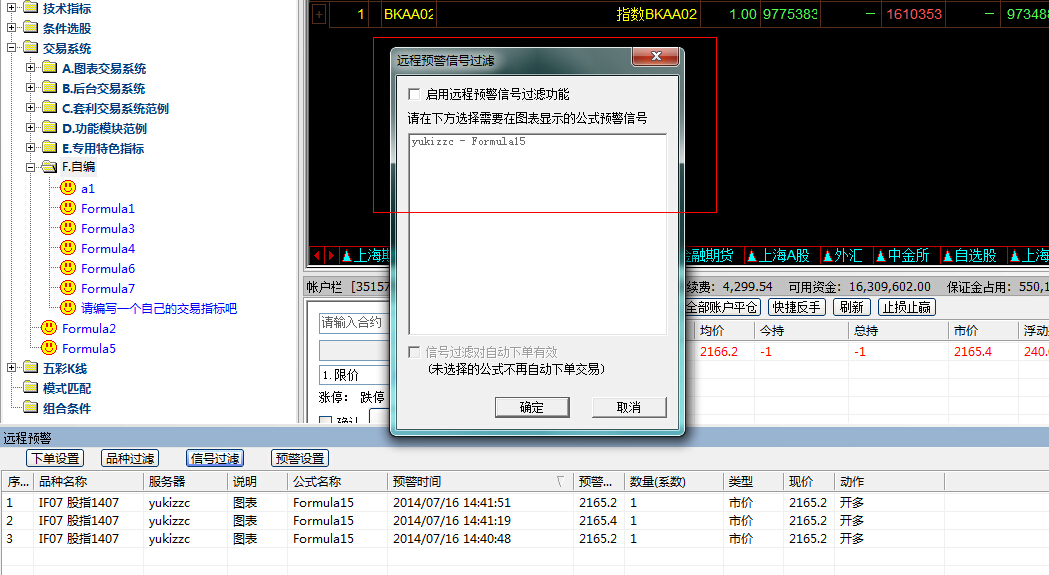
Task: Expand the 技术指标 tree node
Action: point(11,8)
